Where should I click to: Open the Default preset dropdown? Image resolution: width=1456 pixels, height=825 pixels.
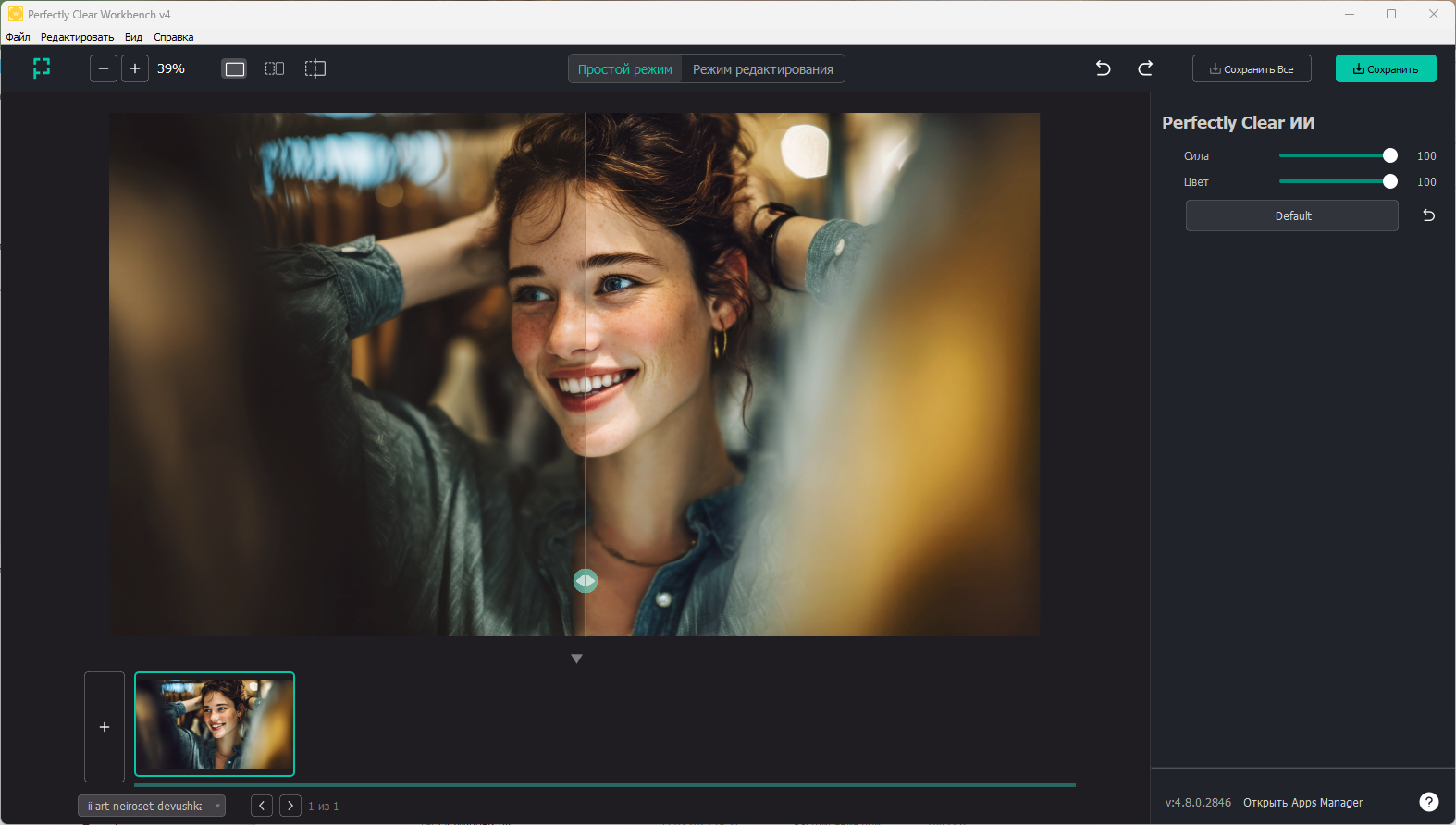tap(1291, 215)
